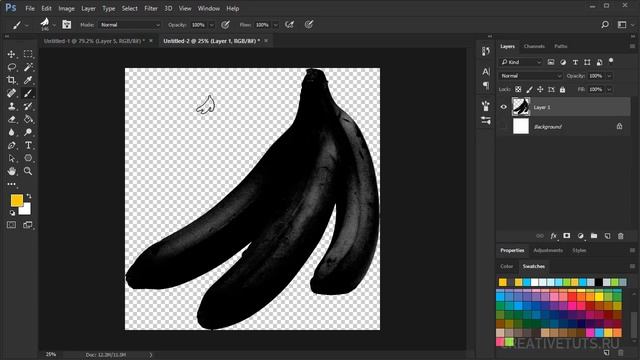Viewport: 640px width, 360px height.
Task: Select the Move tool
Action: pyautogui.click(x=11, y=54)
